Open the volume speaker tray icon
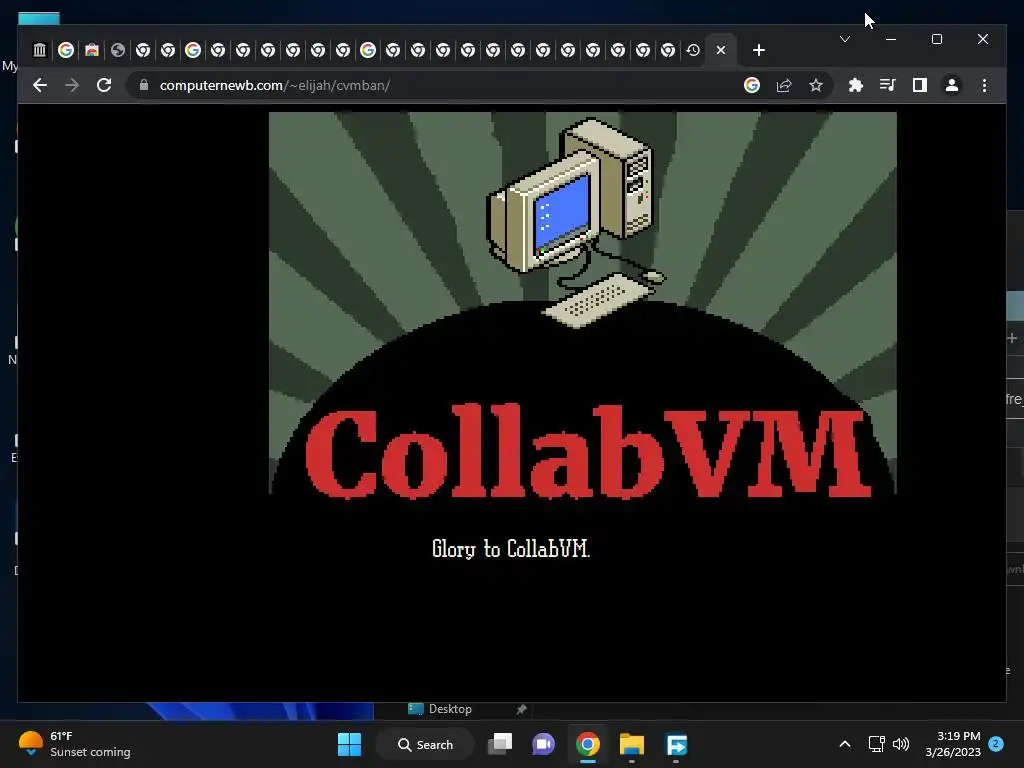This screenshot has width=1024, height=768. (x=901, y=744)
